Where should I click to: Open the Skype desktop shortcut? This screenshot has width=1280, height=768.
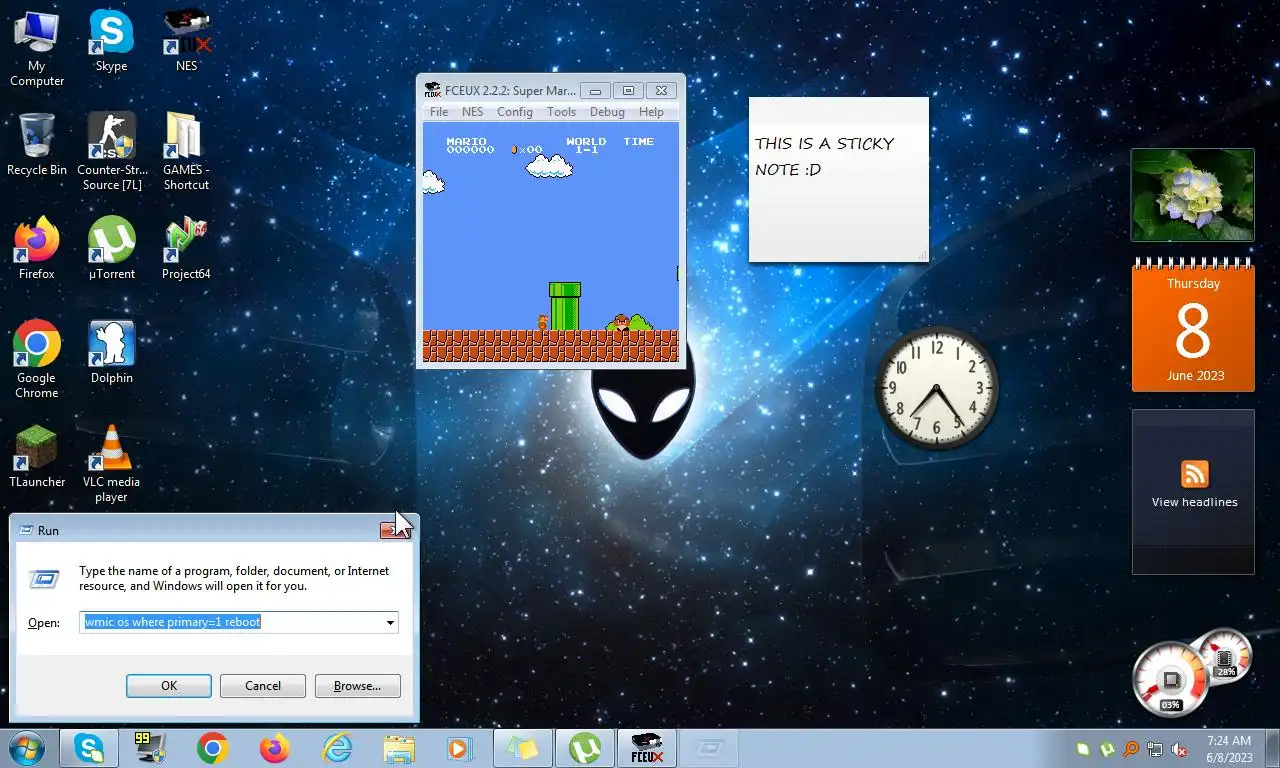(x=111, y=41)
